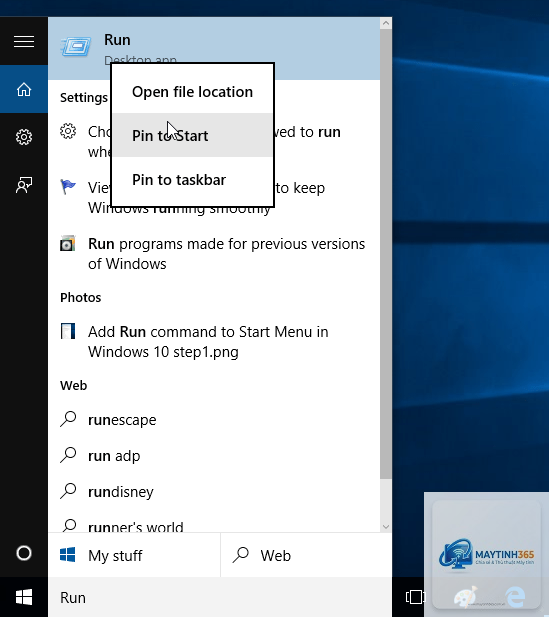Click the Web search button
Viewport: 549px width, 617px height.
(x=306, y=555)
